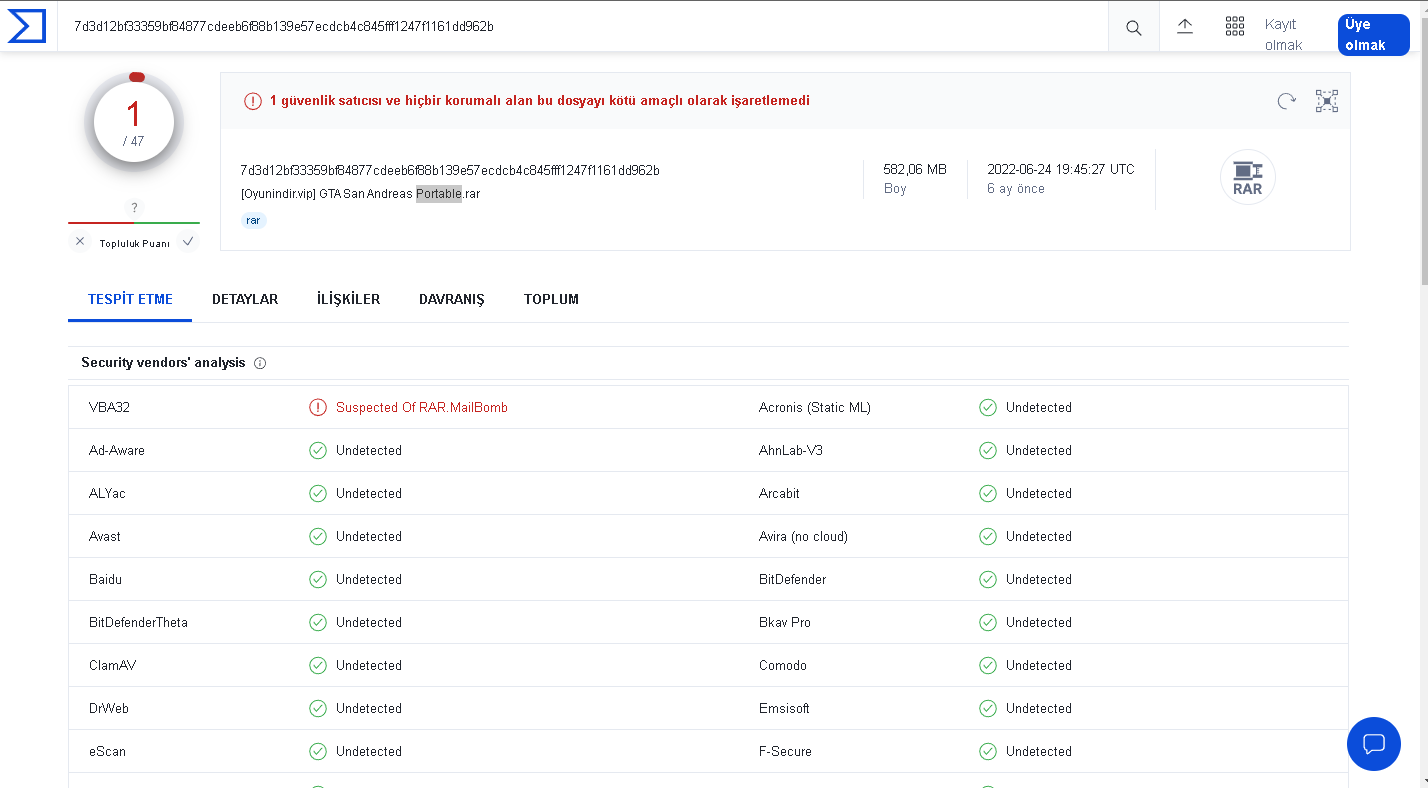
Task: Open the chat bubble widget
Action: pos(1374,744)
